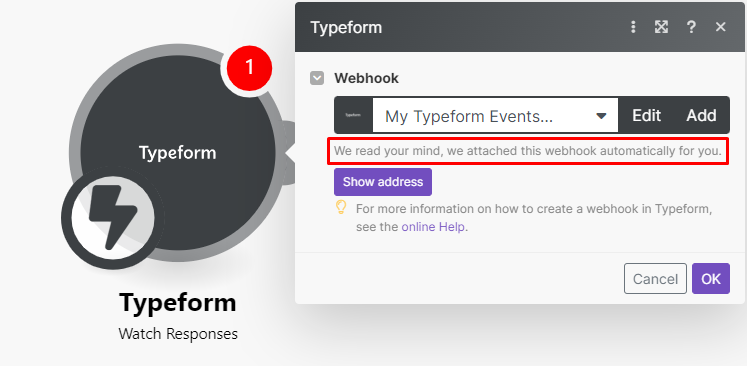Viewport: 747px width, 366px height.
Task: Click the 'We read your mind' notice text
Action: pyautogui.click(x=527, y=151)
